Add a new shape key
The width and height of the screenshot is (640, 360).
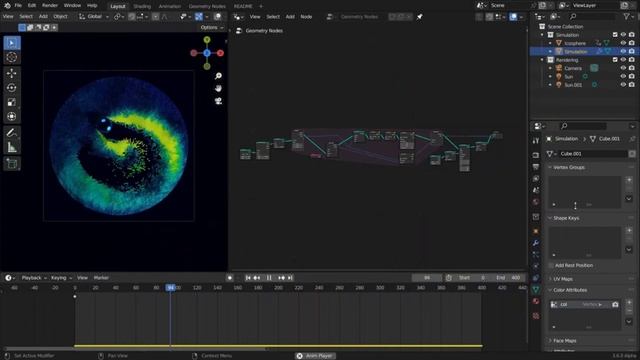pos(629,231)
